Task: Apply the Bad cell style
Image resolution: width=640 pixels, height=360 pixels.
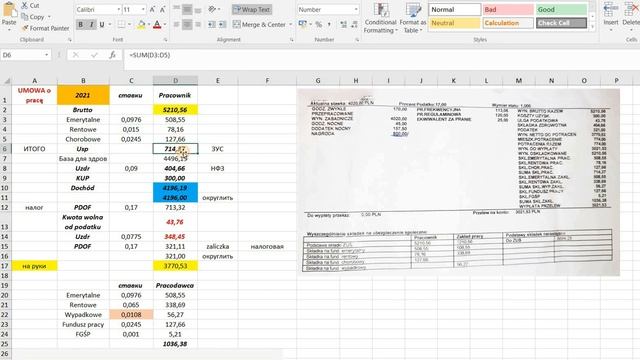Action: pos(508,9)
